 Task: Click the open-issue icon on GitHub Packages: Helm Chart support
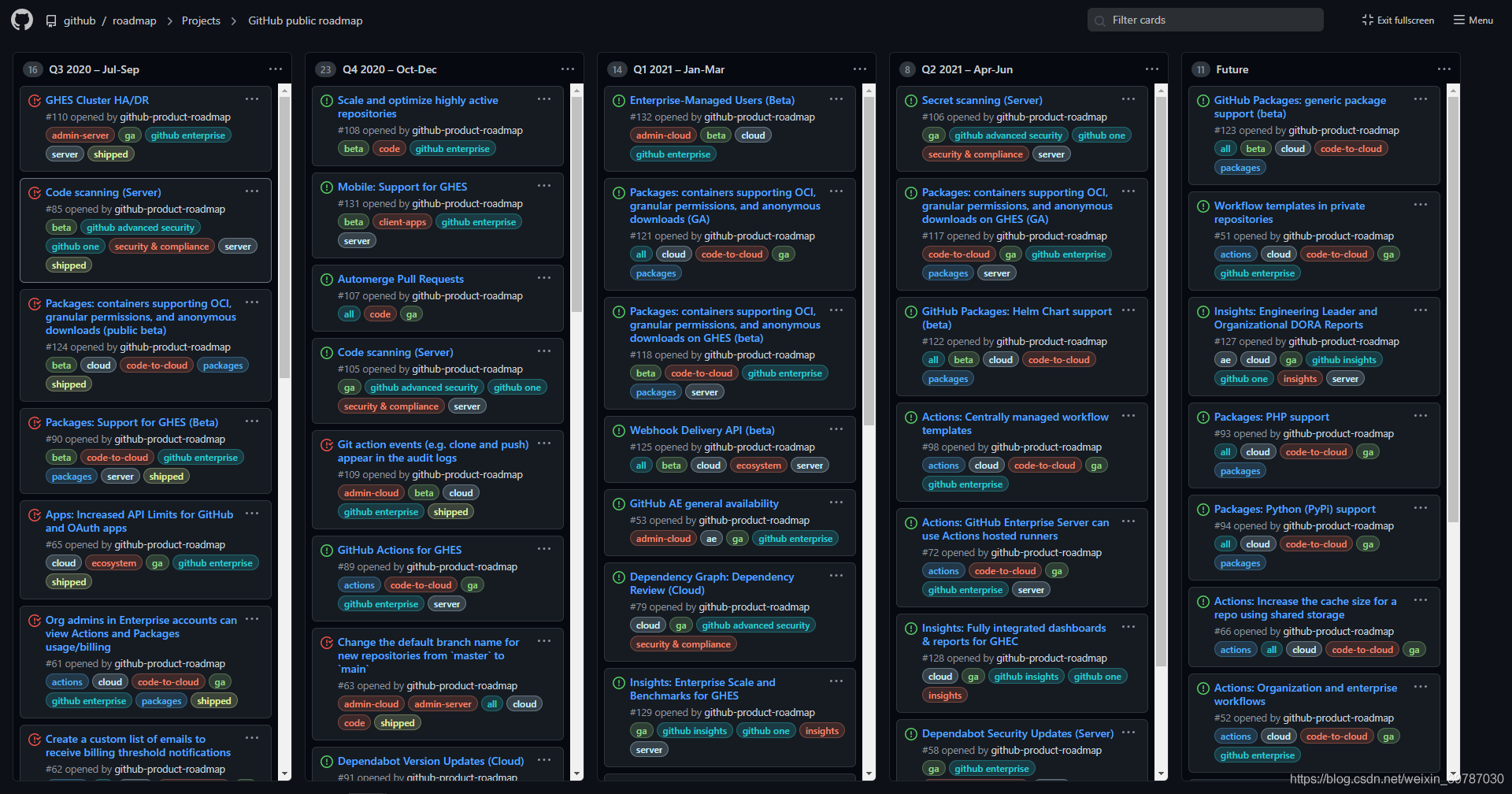911,312
